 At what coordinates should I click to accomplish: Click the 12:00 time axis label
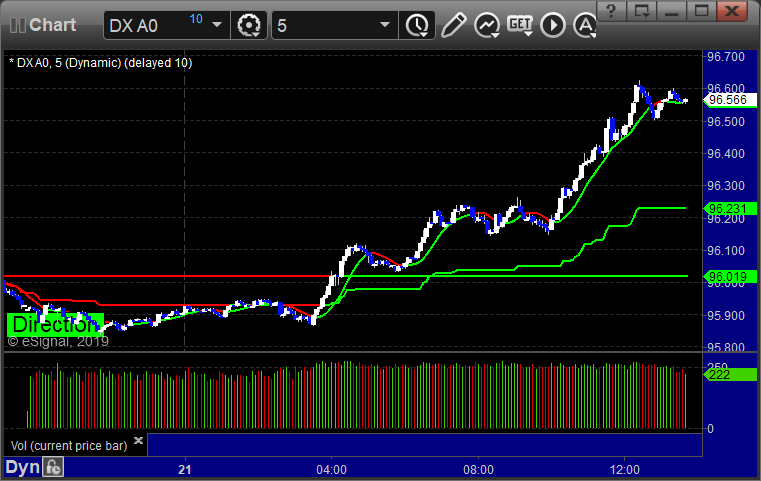[x=625, y=470]
